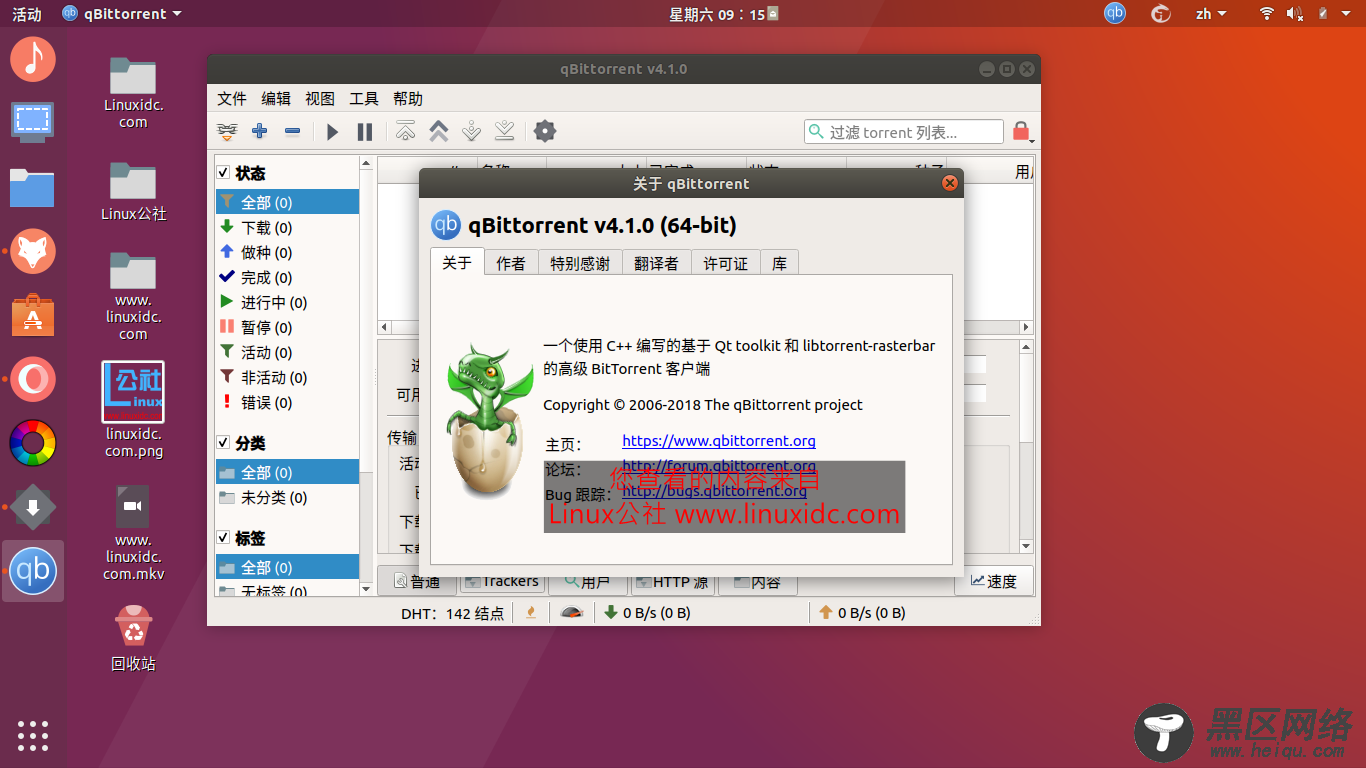
Task: Toggle alternative speed limits speedometer icon
Action: (571, 612)
